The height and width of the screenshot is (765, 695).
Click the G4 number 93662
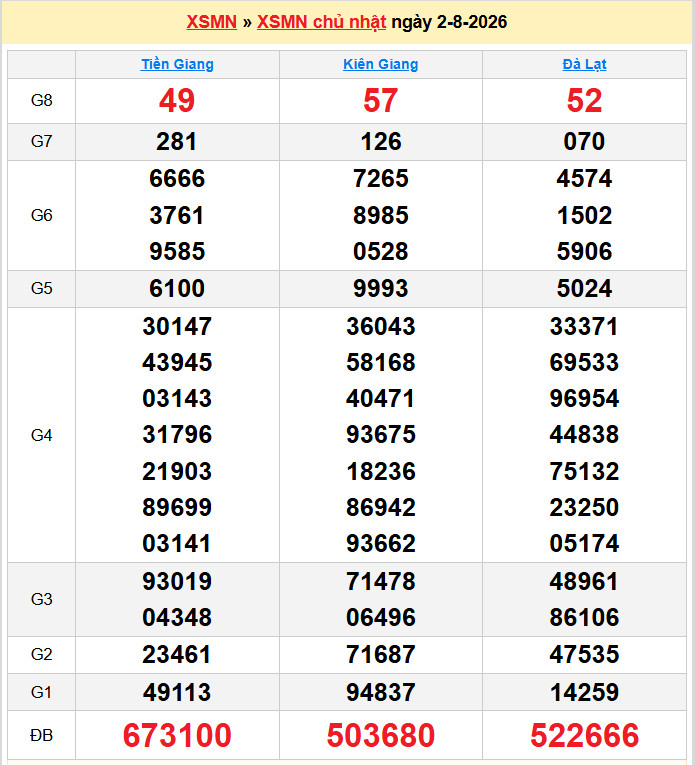tap(381, 544)
